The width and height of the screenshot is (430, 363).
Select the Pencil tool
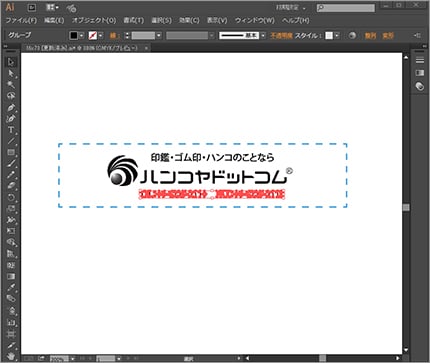click(11, 175)
